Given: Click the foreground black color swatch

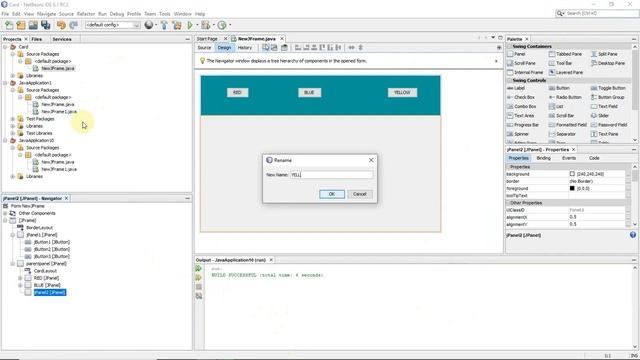Looking at the screenshot, I should 572,189.
